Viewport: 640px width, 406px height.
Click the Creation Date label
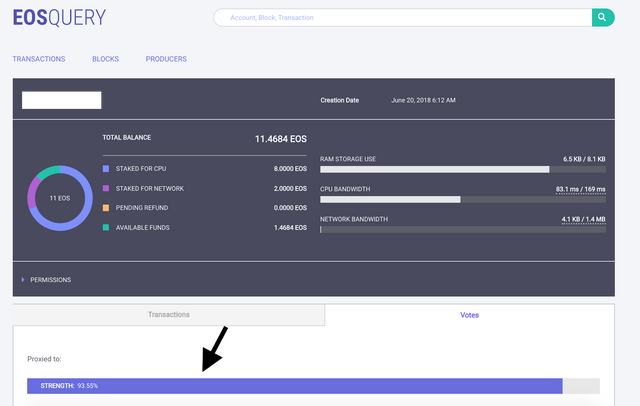point(340,100)
